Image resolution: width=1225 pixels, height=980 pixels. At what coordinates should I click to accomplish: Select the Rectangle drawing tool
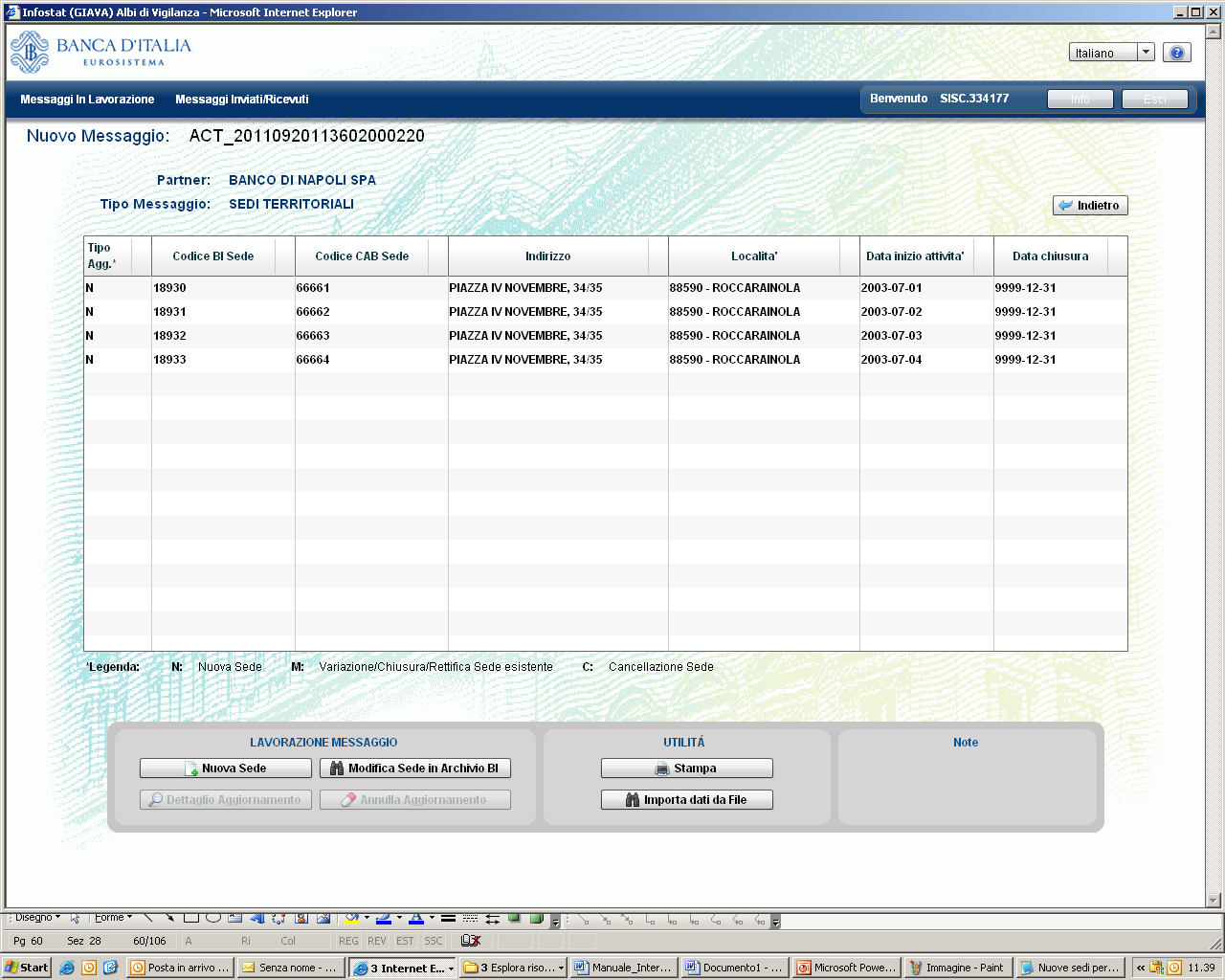coord(191,918)
